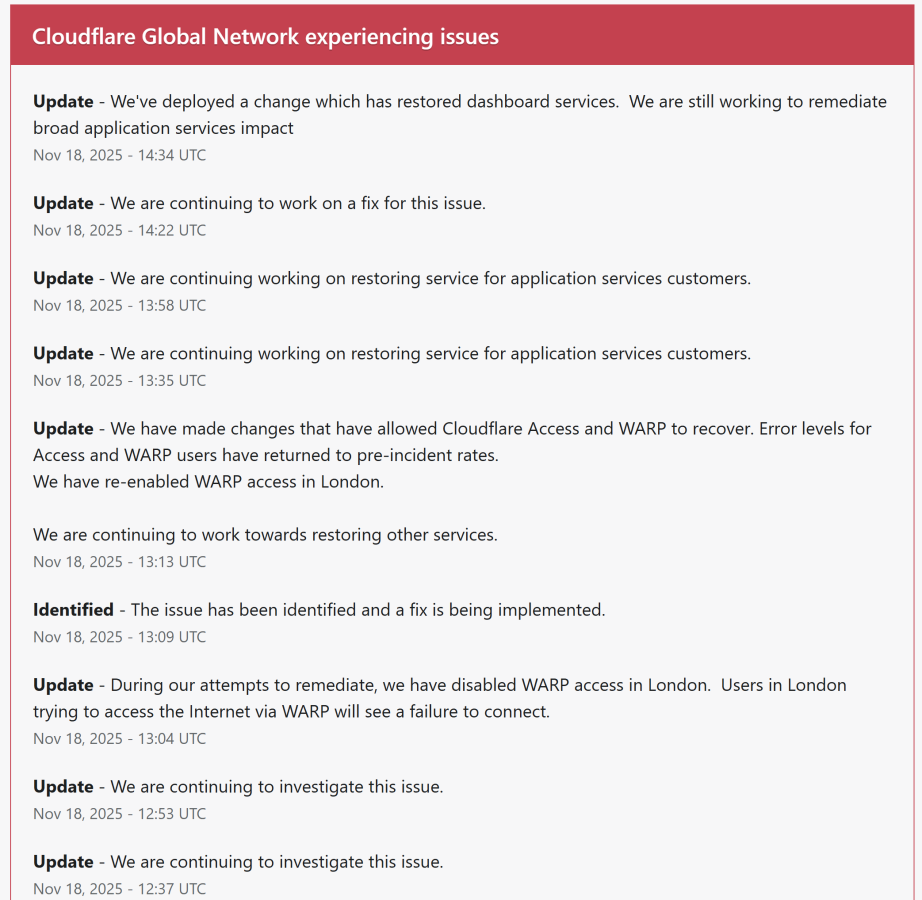Click the 13:04 UTC update timestamp
The image size is (922, 900).
tap(120, 739)
